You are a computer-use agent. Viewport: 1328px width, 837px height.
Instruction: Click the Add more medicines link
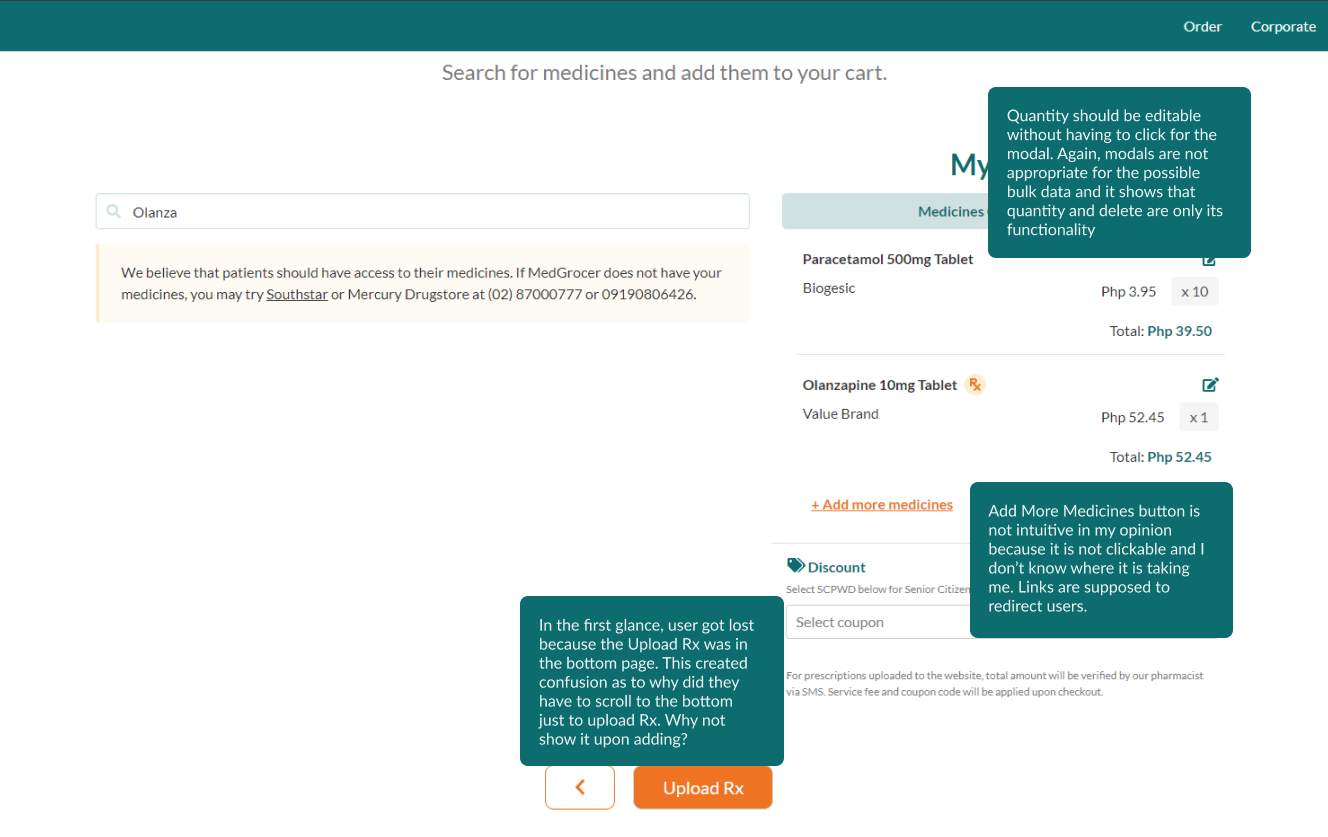[x=882, y=505]
